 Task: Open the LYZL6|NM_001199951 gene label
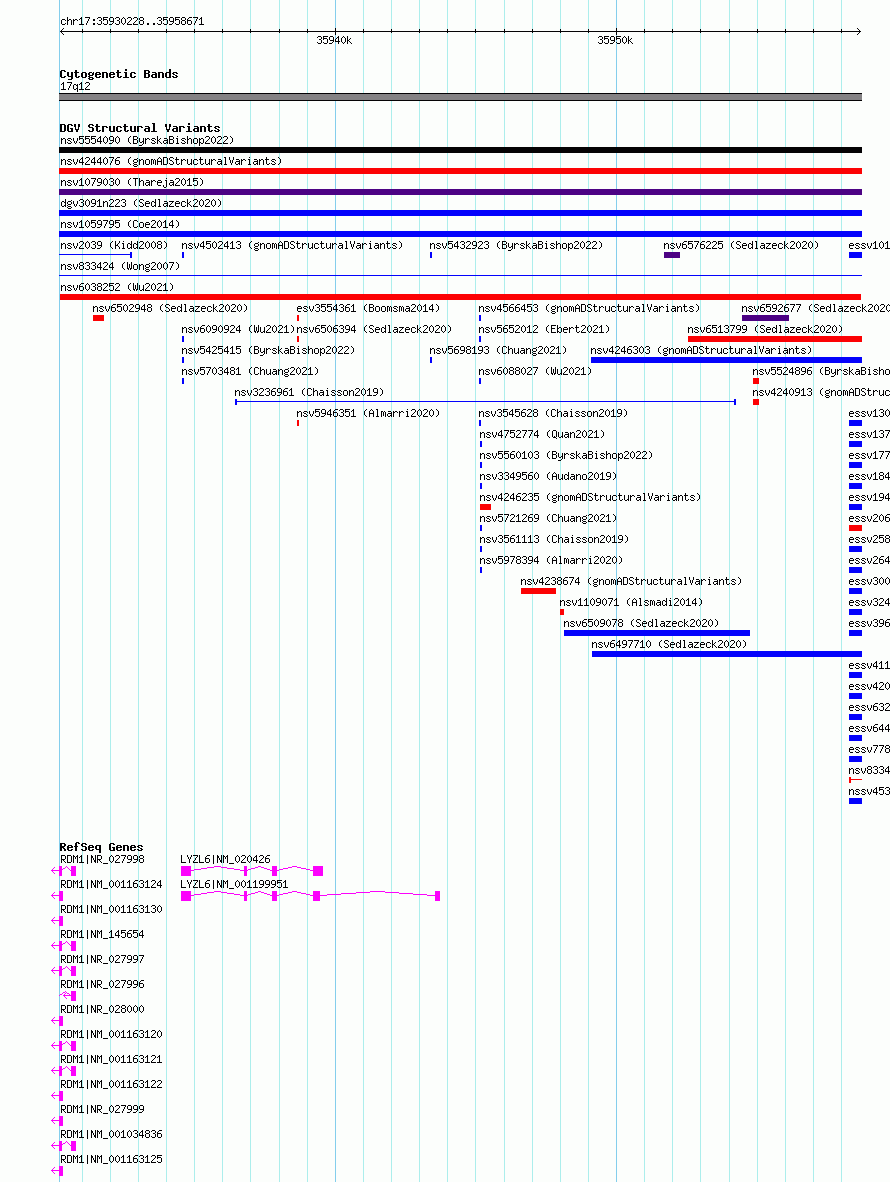point(234,885)
